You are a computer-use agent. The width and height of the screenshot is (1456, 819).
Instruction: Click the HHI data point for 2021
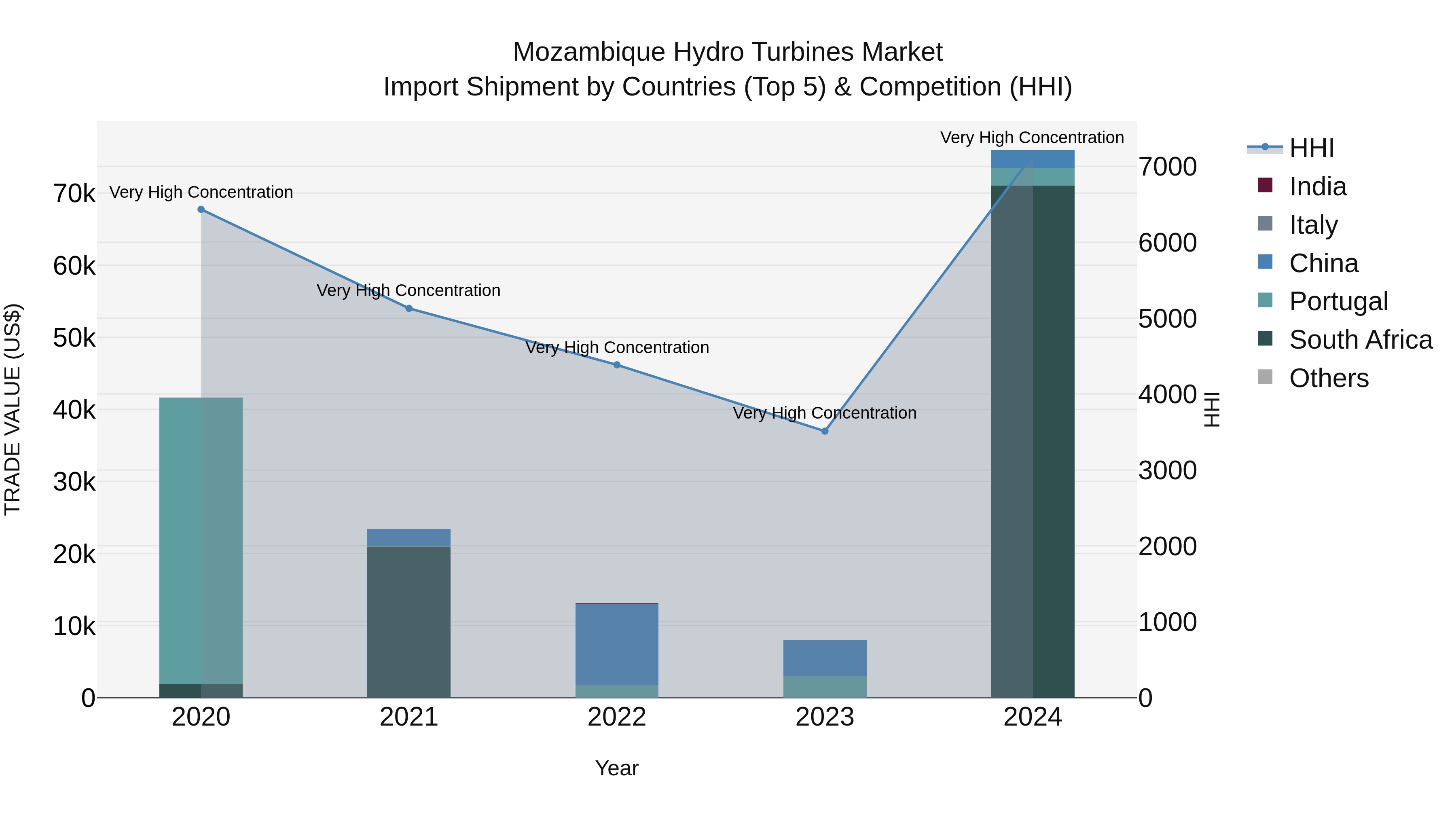pyautogui.click(x=409, y=309)
